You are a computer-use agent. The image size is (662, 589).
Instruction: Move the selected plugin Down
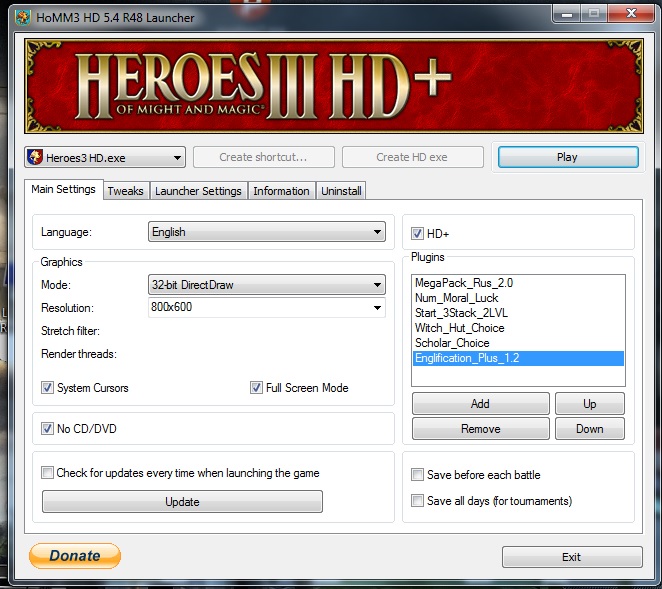click(x=590, y=429)
